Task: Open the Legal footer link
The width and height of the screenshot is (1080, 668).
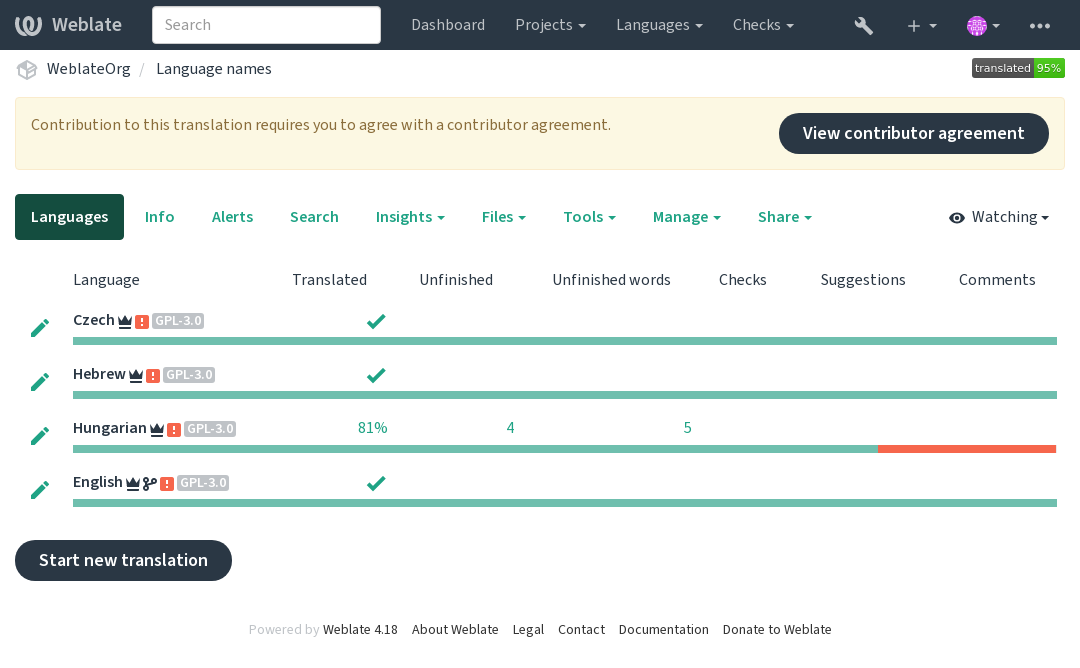Action: [528, 629]
